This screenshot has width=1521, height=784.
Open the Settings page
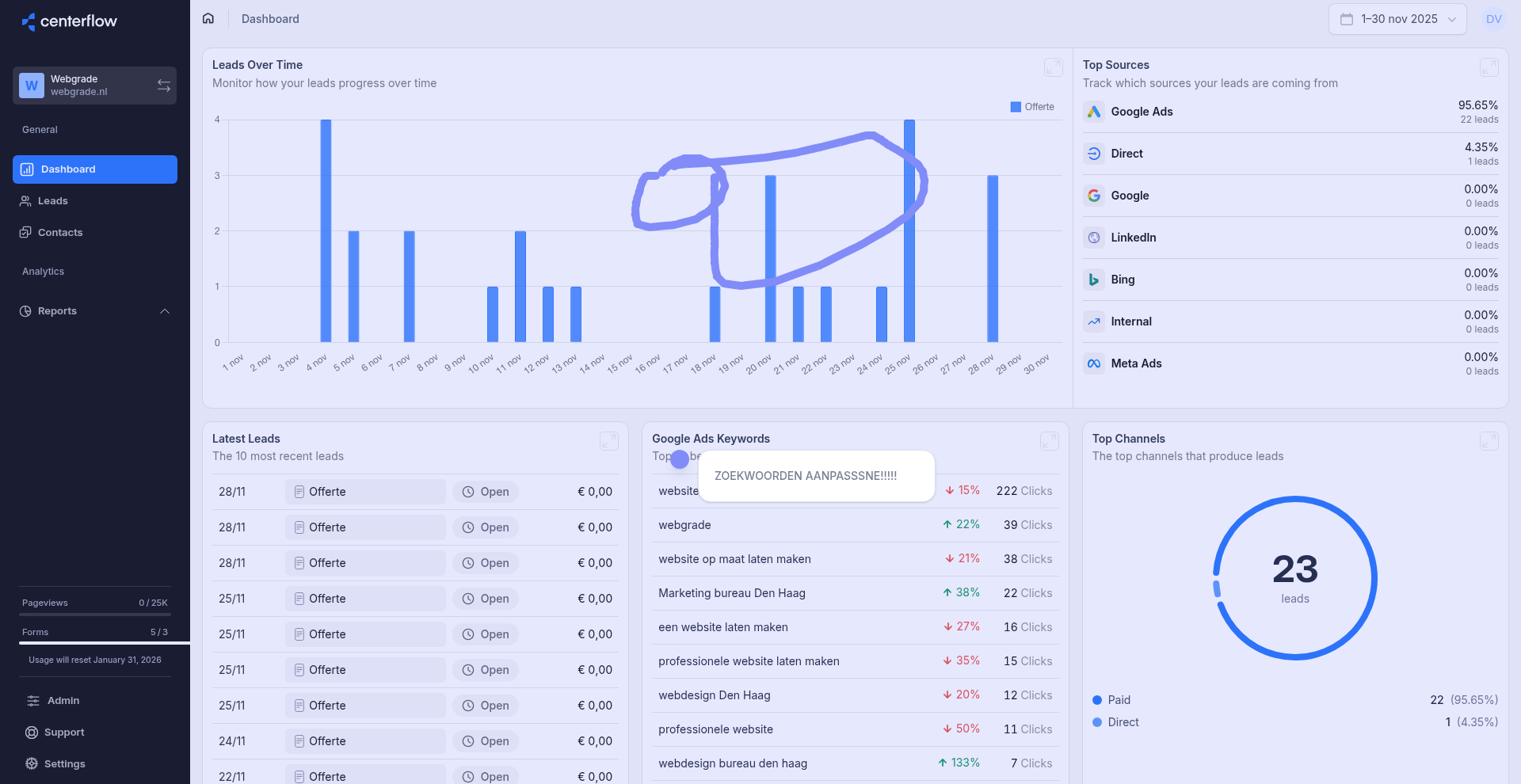[64, 764]
